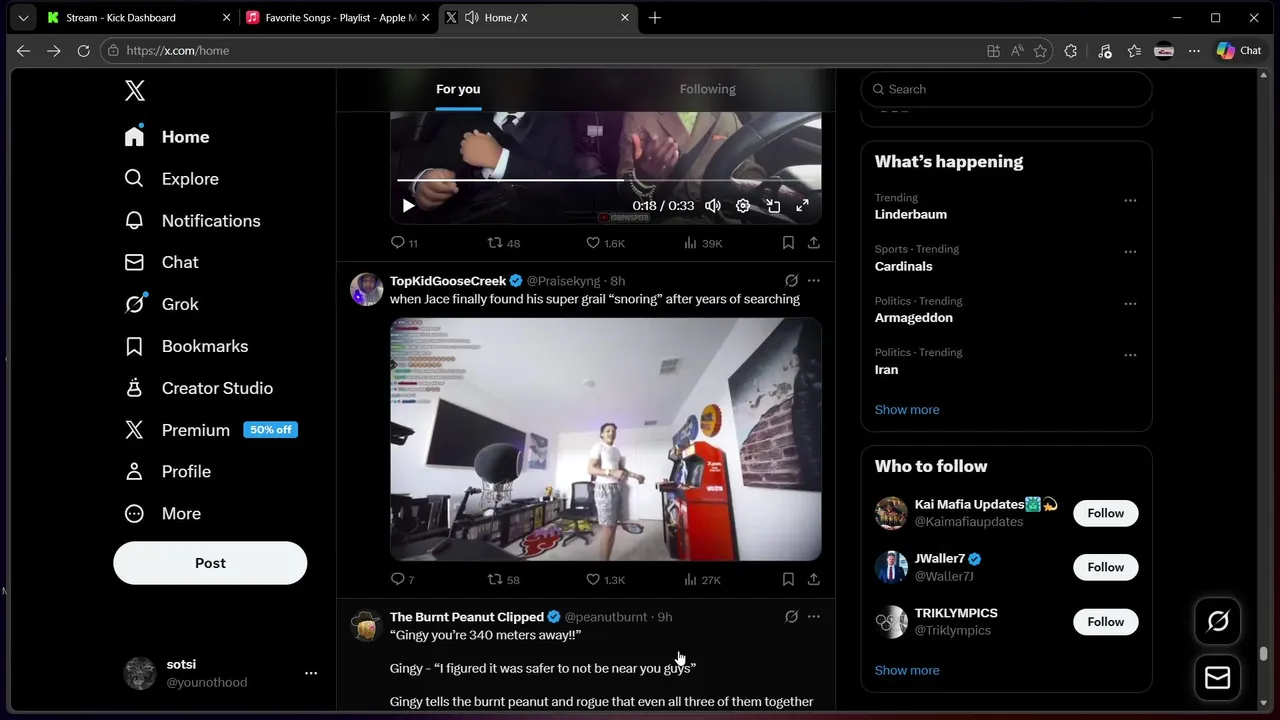Open Notifications from the sidebar
The image size is (1280, 720).
(x=192, y=221)
